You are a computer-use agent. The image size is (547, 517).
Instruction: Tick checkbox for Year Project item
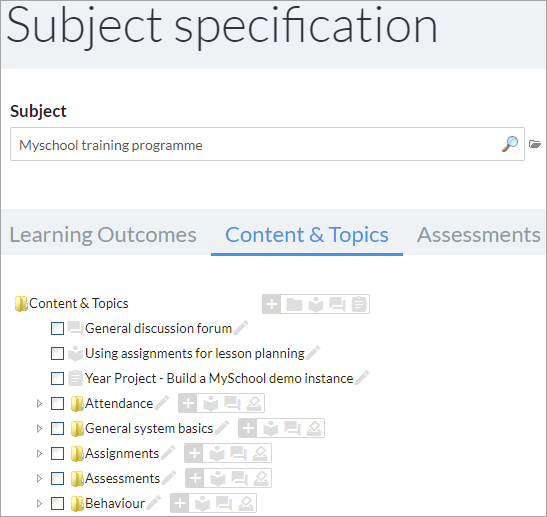tap(57, 378)
